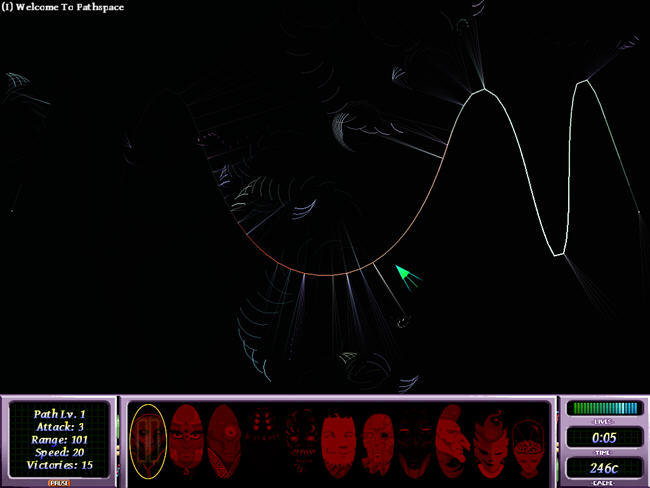Select the dark multi-dotted fourth mask
This screenshot has height=488, width=650.
[x=262, y=441]
